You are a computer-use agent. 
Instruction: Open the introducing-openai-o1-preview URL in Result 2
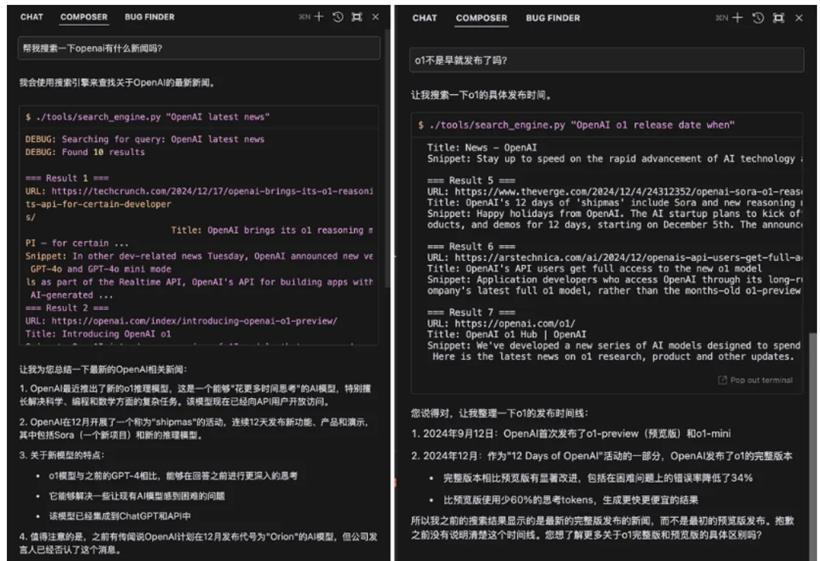click(195, 320)
